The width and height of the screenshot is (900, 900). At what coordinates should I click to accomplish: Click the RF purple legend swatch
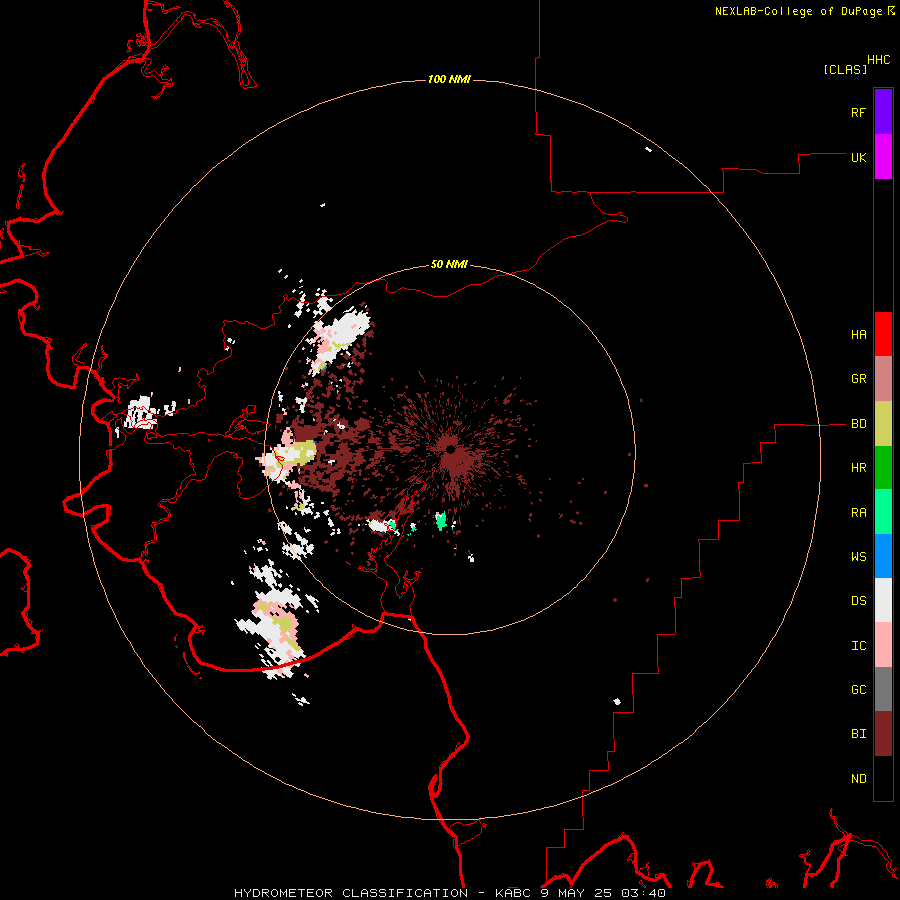click(x=883, y=112)
